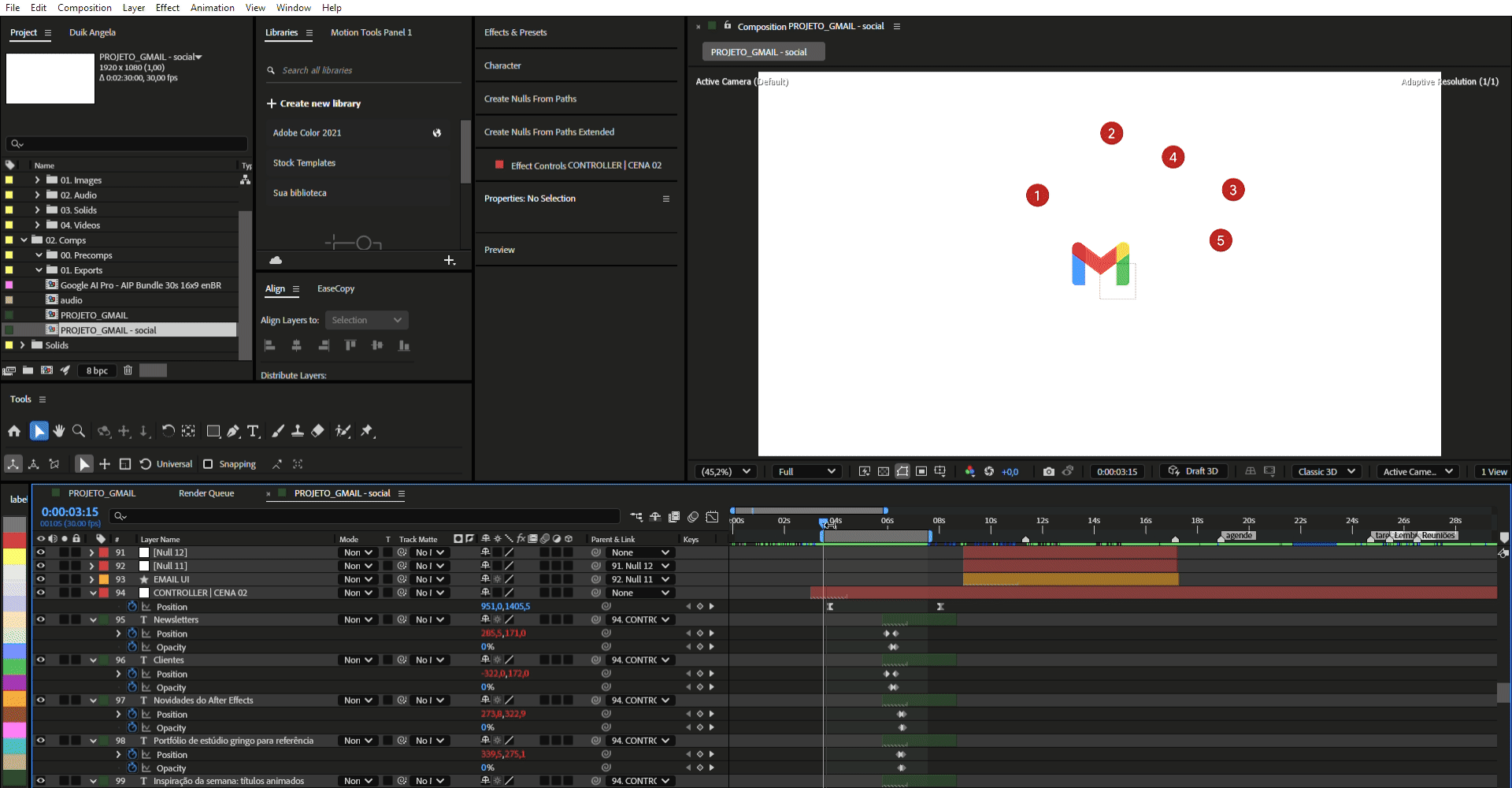Select the Zoom magnifier tool
The width and height of the screenshot is (1512, 788).
click(79, 431)
